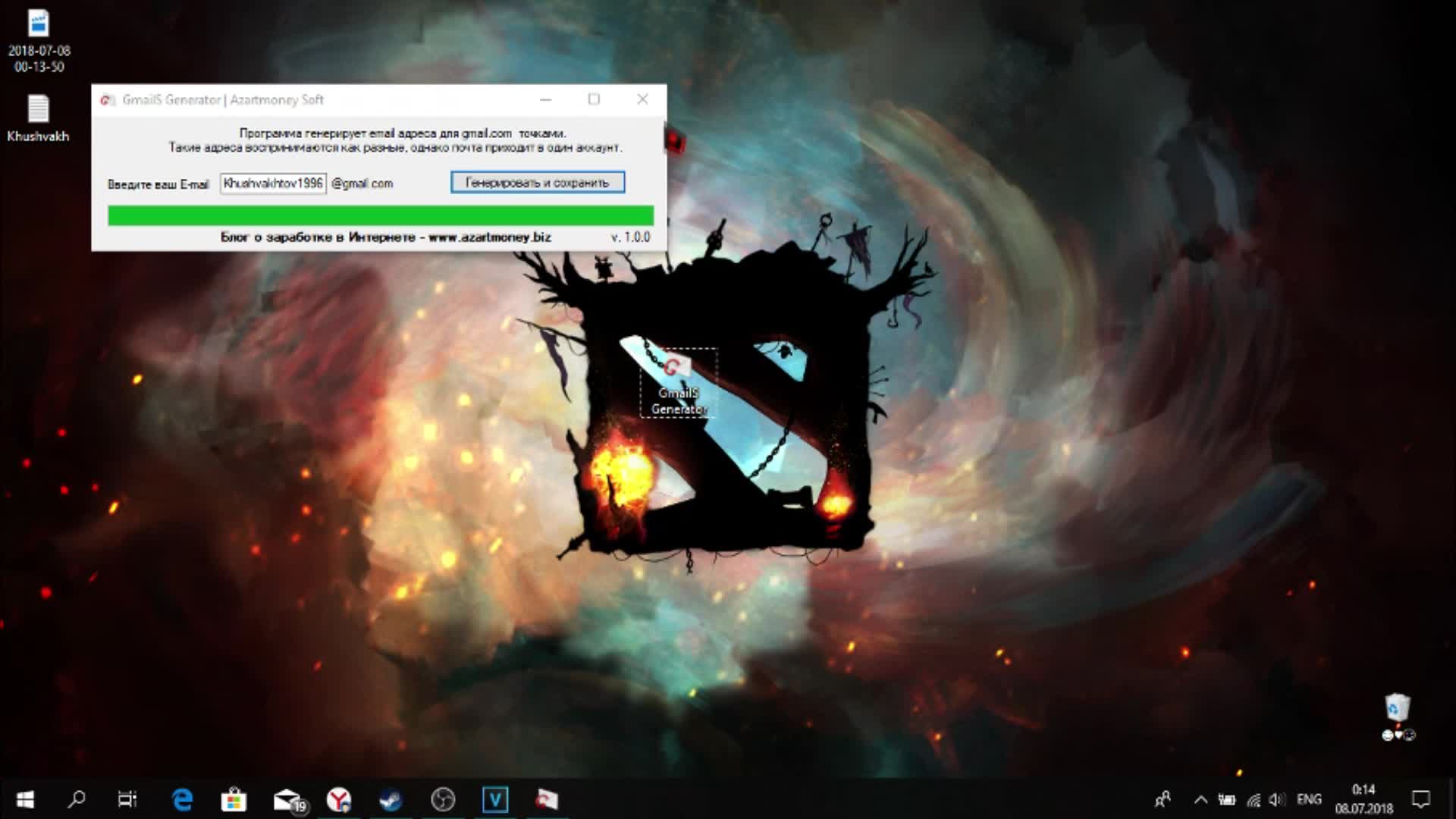1456x819 pixels.
Task: Open Yandex Browser from the taskbar
Action: click(x=339, y=799)
